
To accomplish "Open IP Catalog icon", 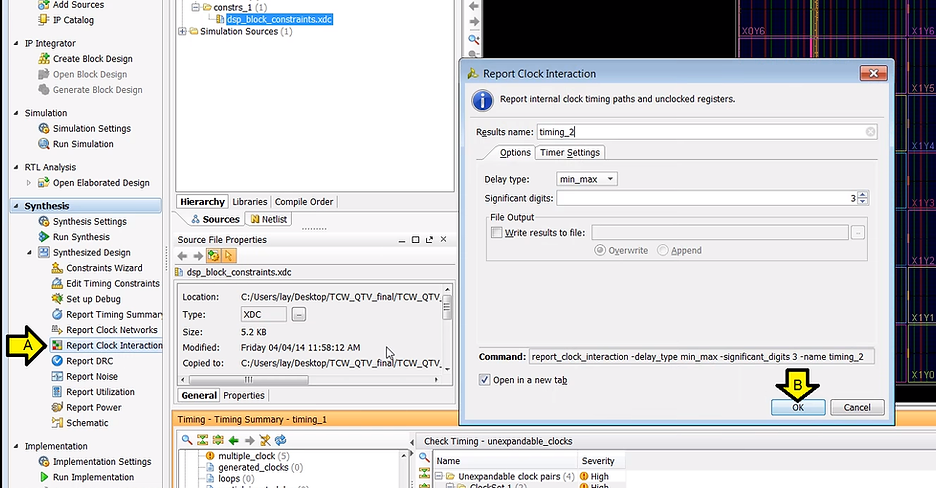I will coord(44,20).
